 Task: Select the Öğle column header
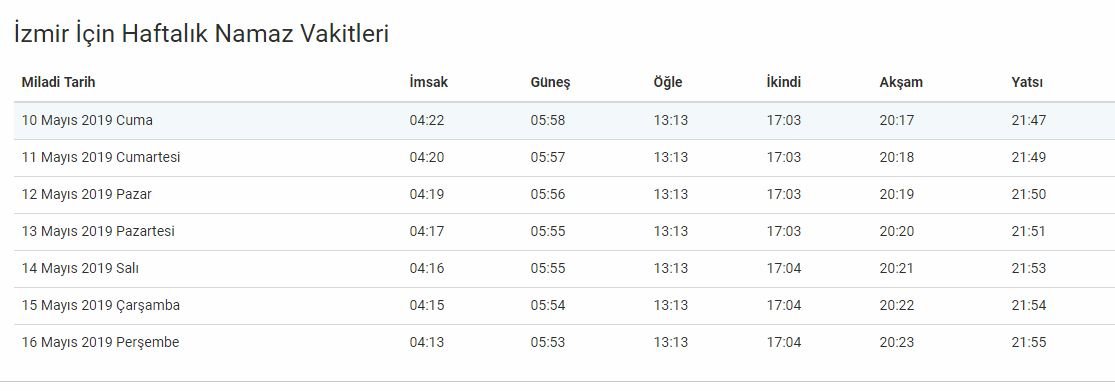point(668,82)
